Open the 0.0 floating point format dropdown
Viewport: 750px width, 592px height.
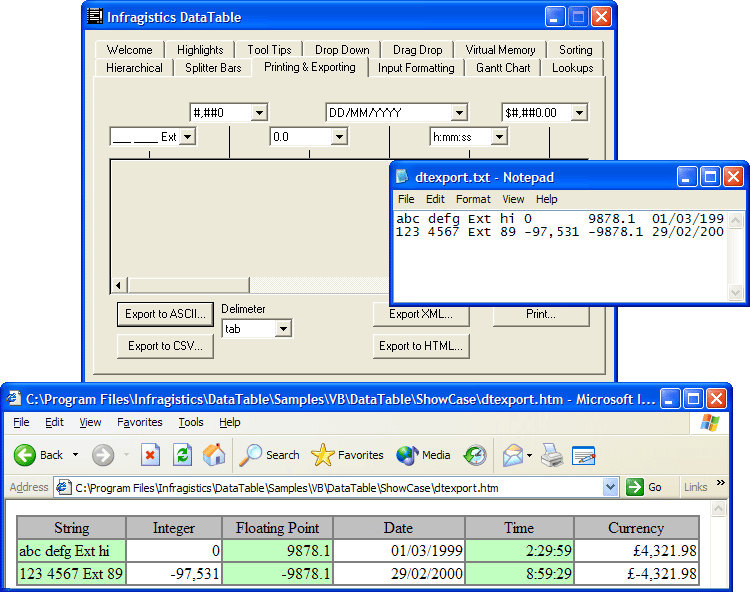tap(339, 137)
